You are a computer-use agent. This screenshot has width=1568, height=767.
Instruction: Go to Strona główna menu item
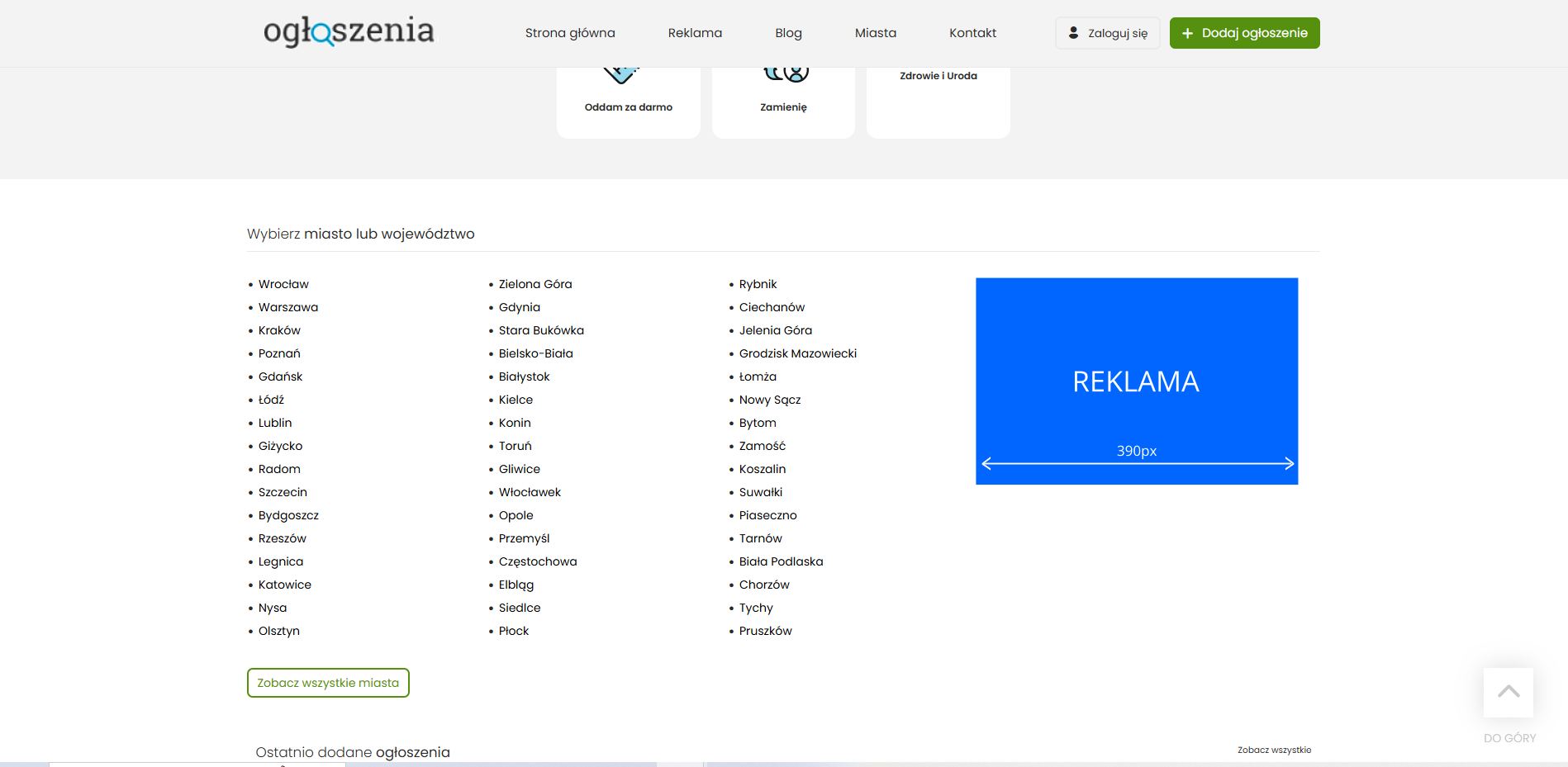570,33
